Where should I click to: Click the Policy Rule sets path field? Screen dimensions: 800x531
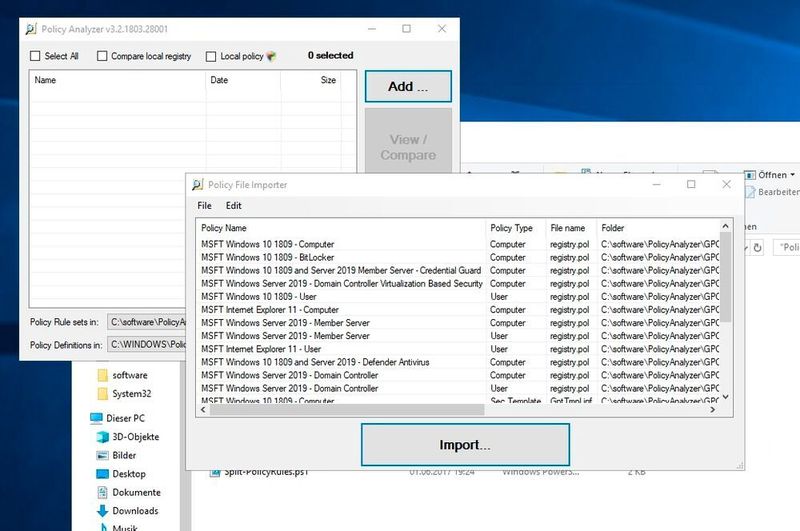pyautogui.click(x=146, y=322)
